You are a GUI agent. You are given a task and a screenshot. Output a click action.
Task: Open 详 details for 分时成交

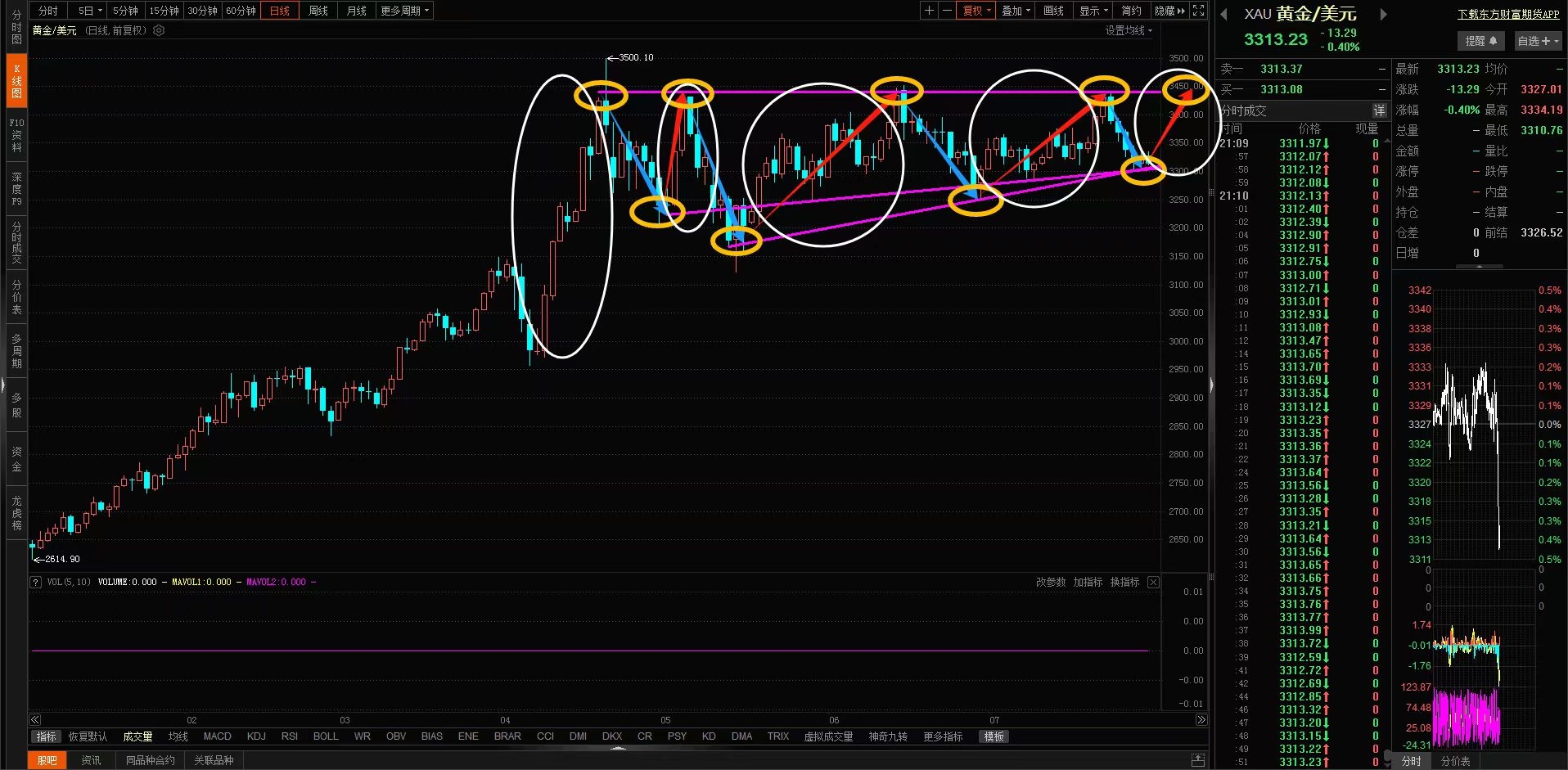pyautogui.click(x=1380, y=110)
